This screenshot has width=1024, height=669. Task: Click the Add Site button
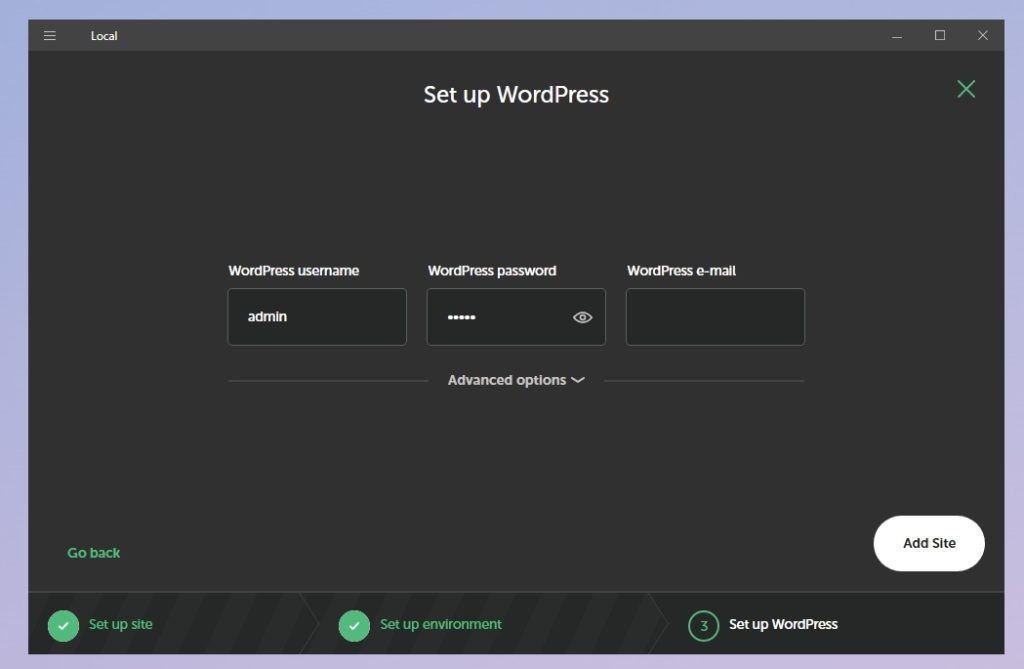pyautogui.click(x=929, y=543)
